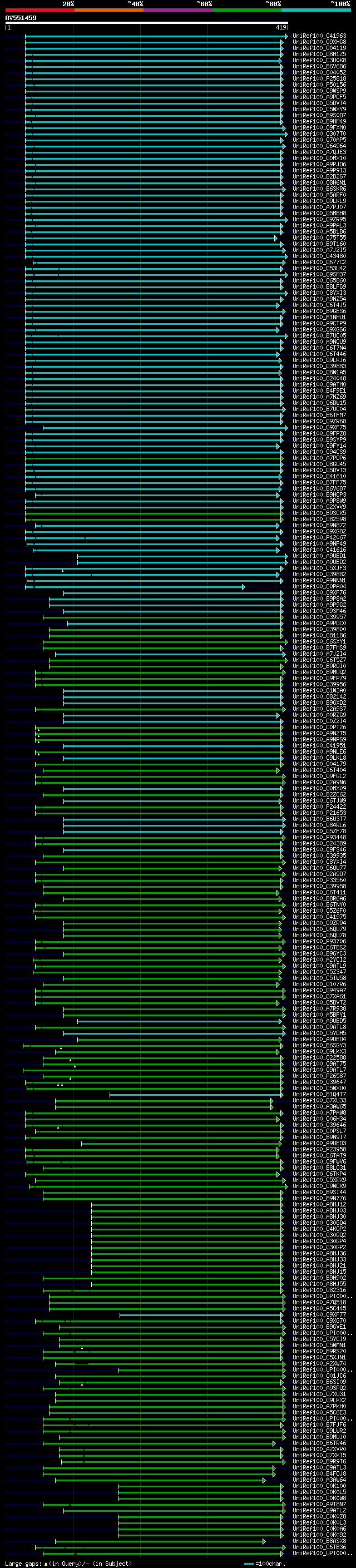Select hit label UniRef100_P50156

pyautogui.click(x=319, y=85)
